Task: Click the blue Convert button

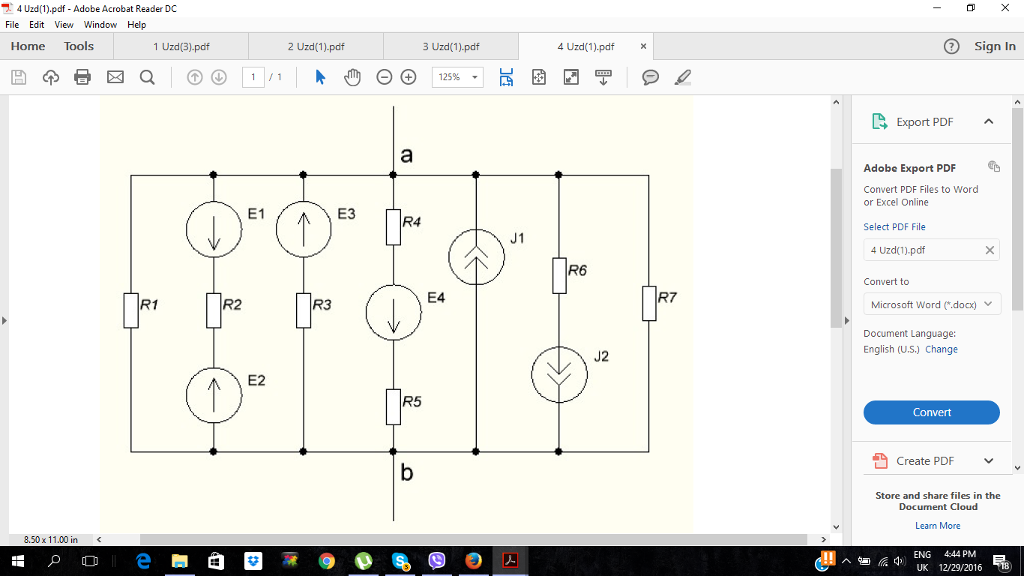Action: [931, 412]
